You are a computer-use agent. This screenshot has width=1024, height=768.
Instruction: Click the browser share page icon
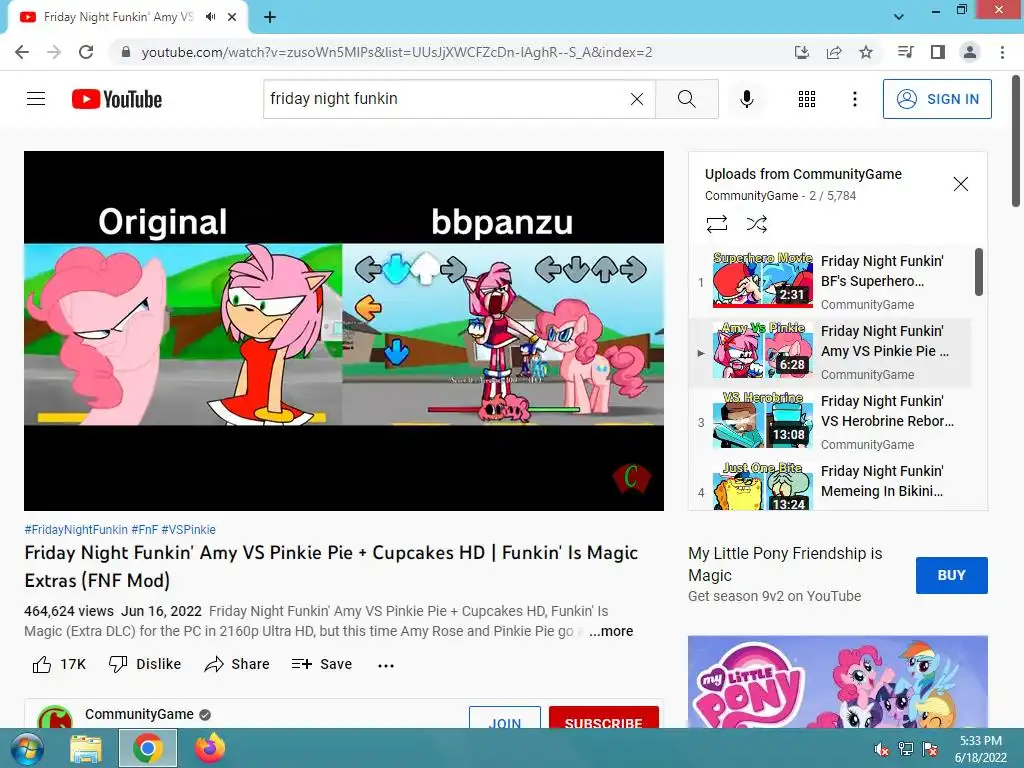tap(834, 52)
